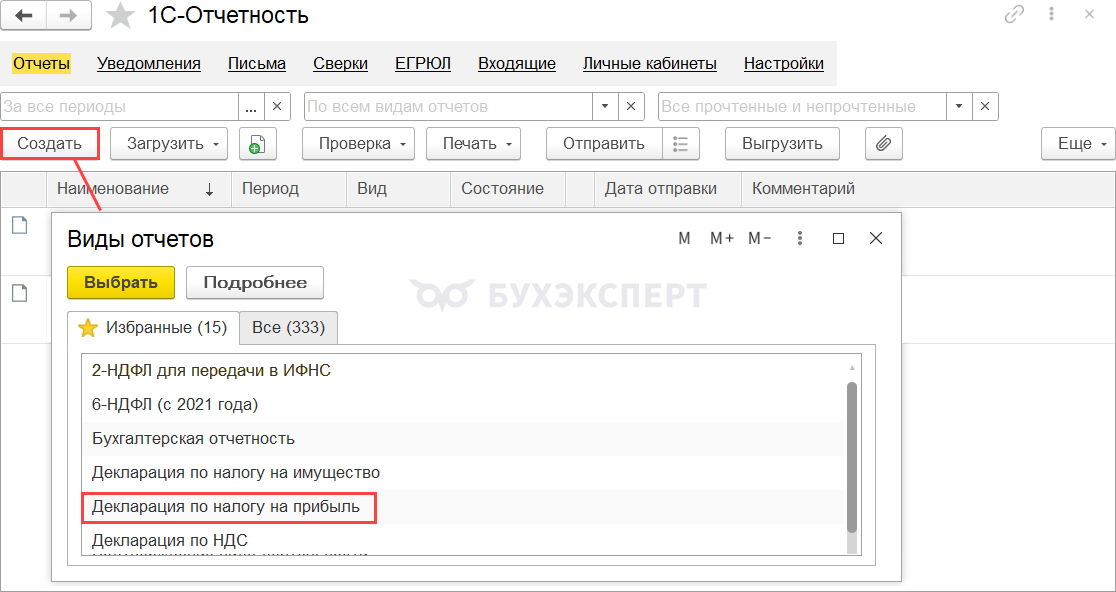Clear the period filter with its X
Screen dimensions: 1116x592
point(278,107)
